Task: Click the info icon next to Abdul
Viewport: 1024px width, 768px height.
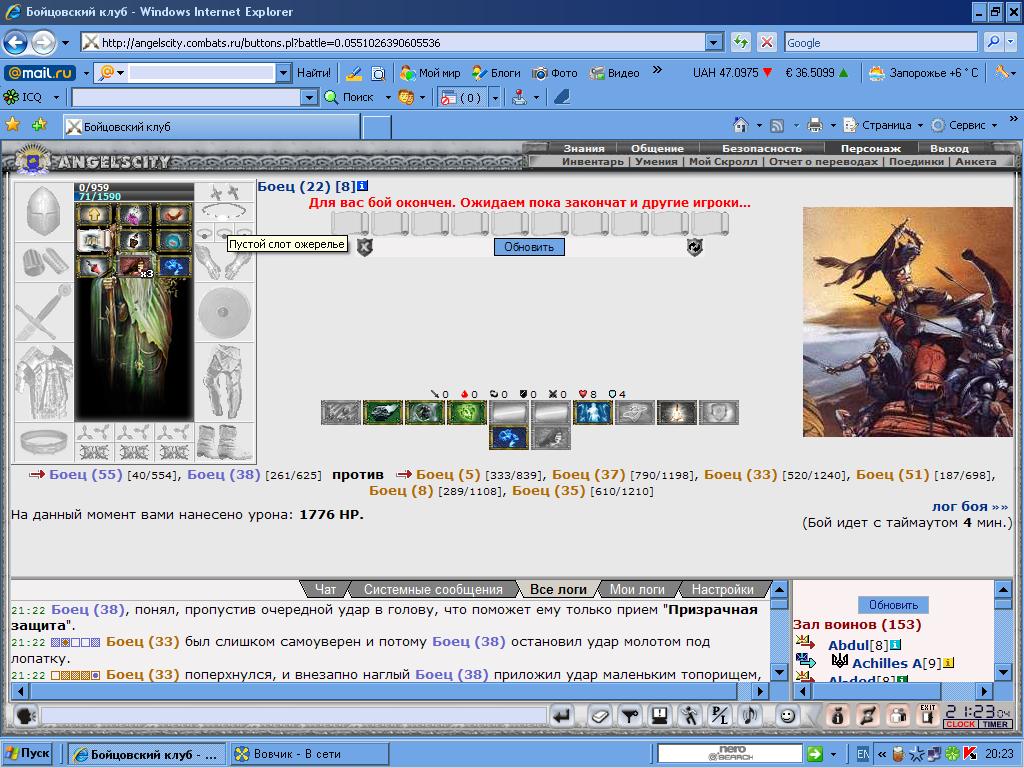Action: click(x=895, y=645)
